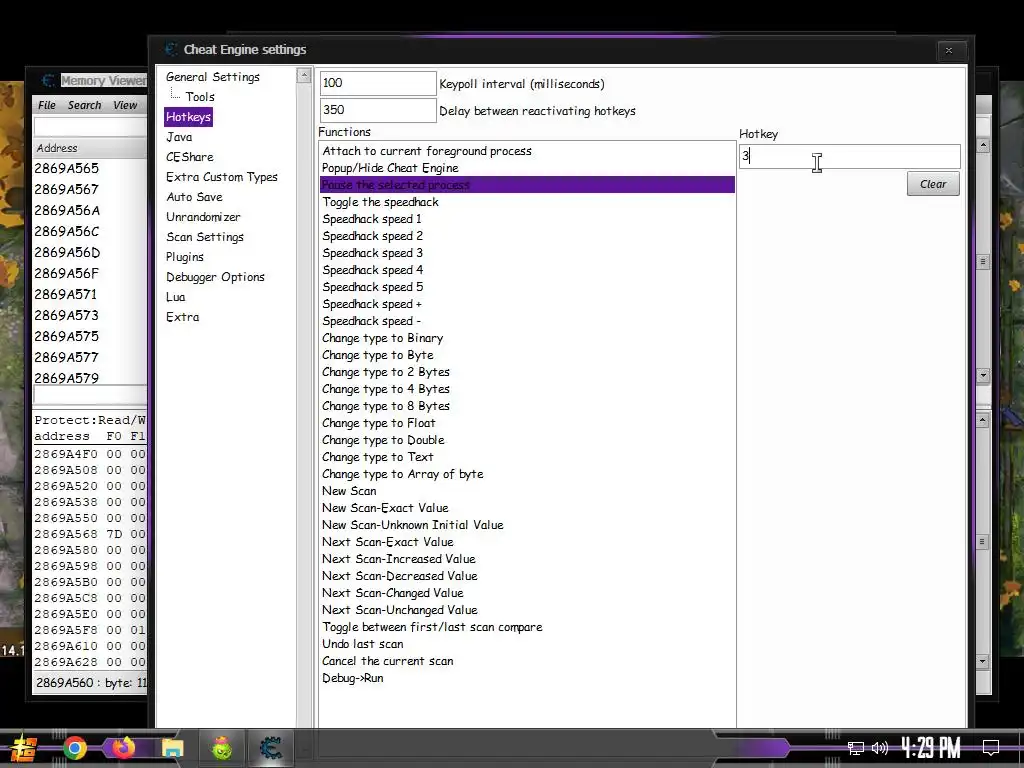Switch to the green game icon on taskbar
Screen dimensions: 1024x768
222,748
